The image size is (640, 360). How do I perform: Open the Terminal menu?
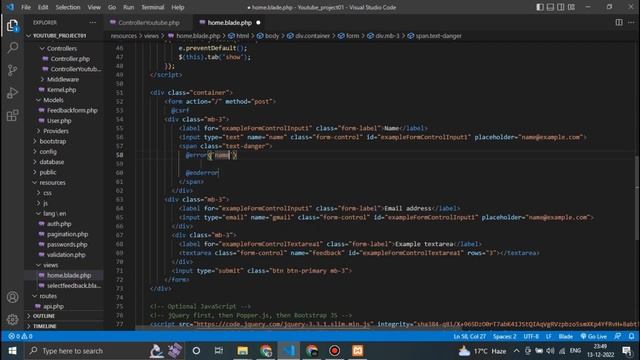[x=152, y=7]
